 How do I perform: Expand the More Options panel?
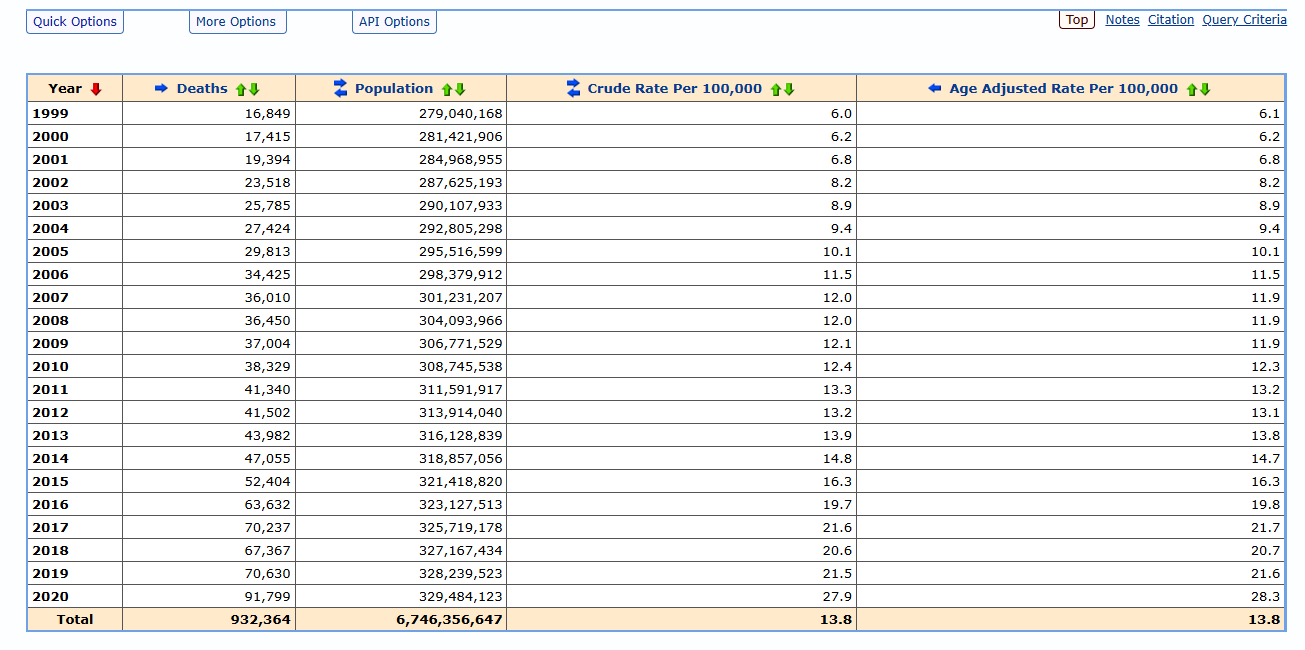coord(236,22)
